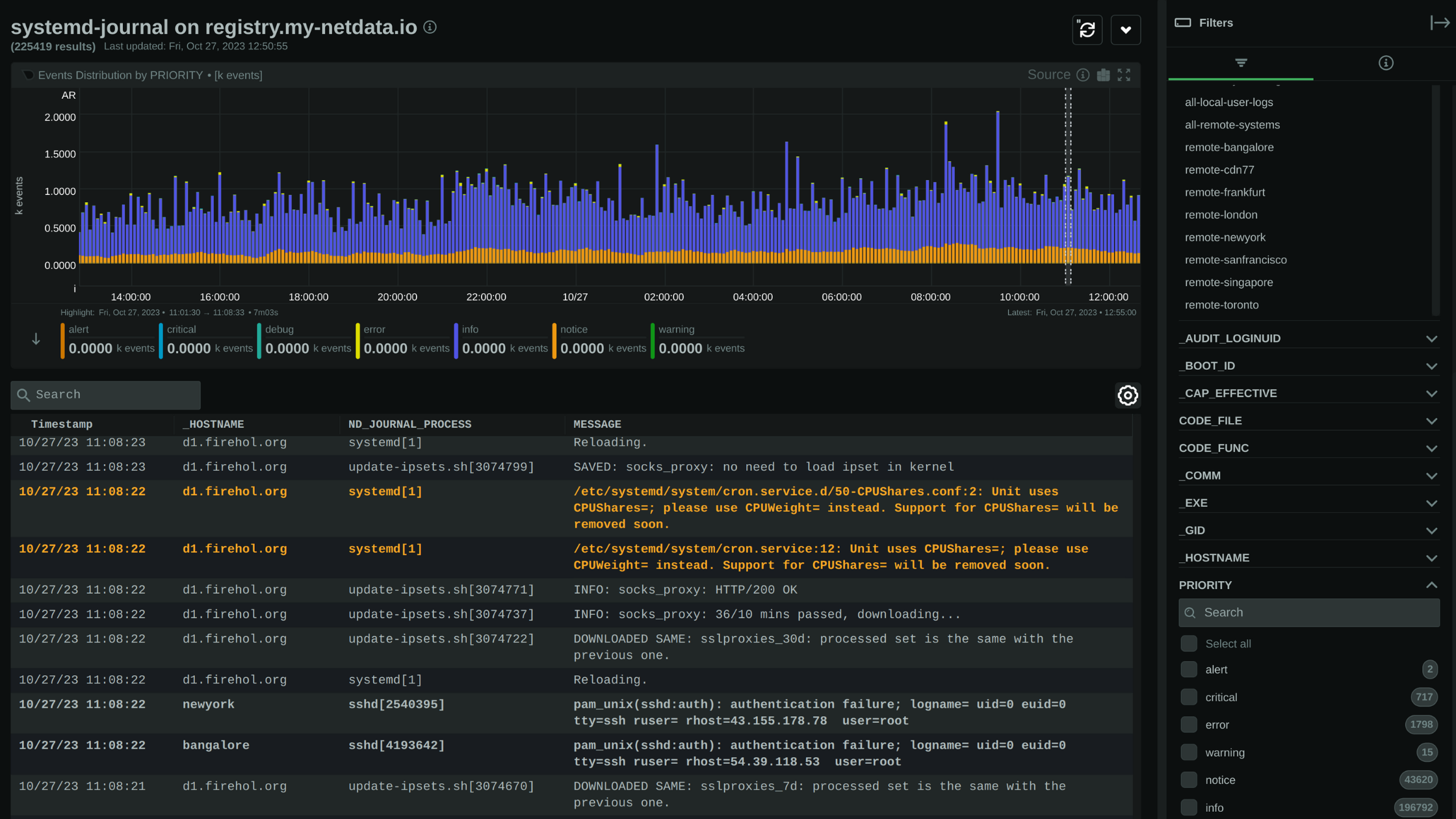Click the info icon beside the page title

(430, 27)
